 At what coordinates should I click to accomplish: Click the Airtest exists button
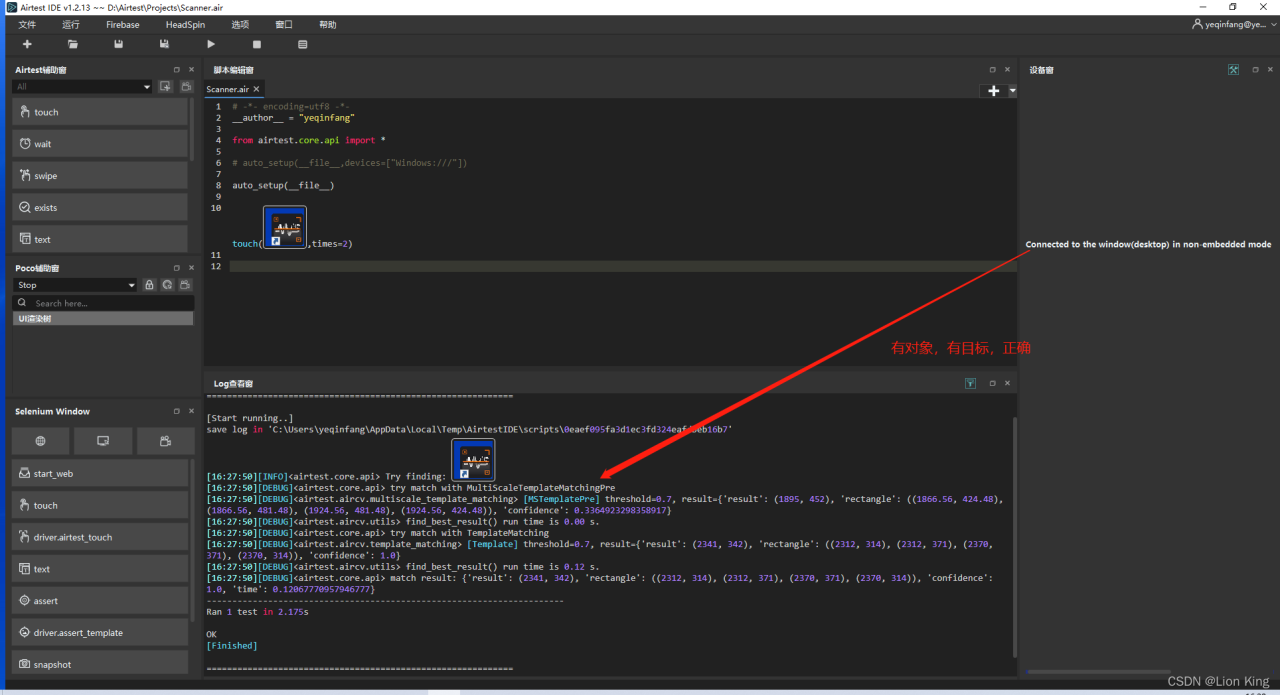(100, 208)
